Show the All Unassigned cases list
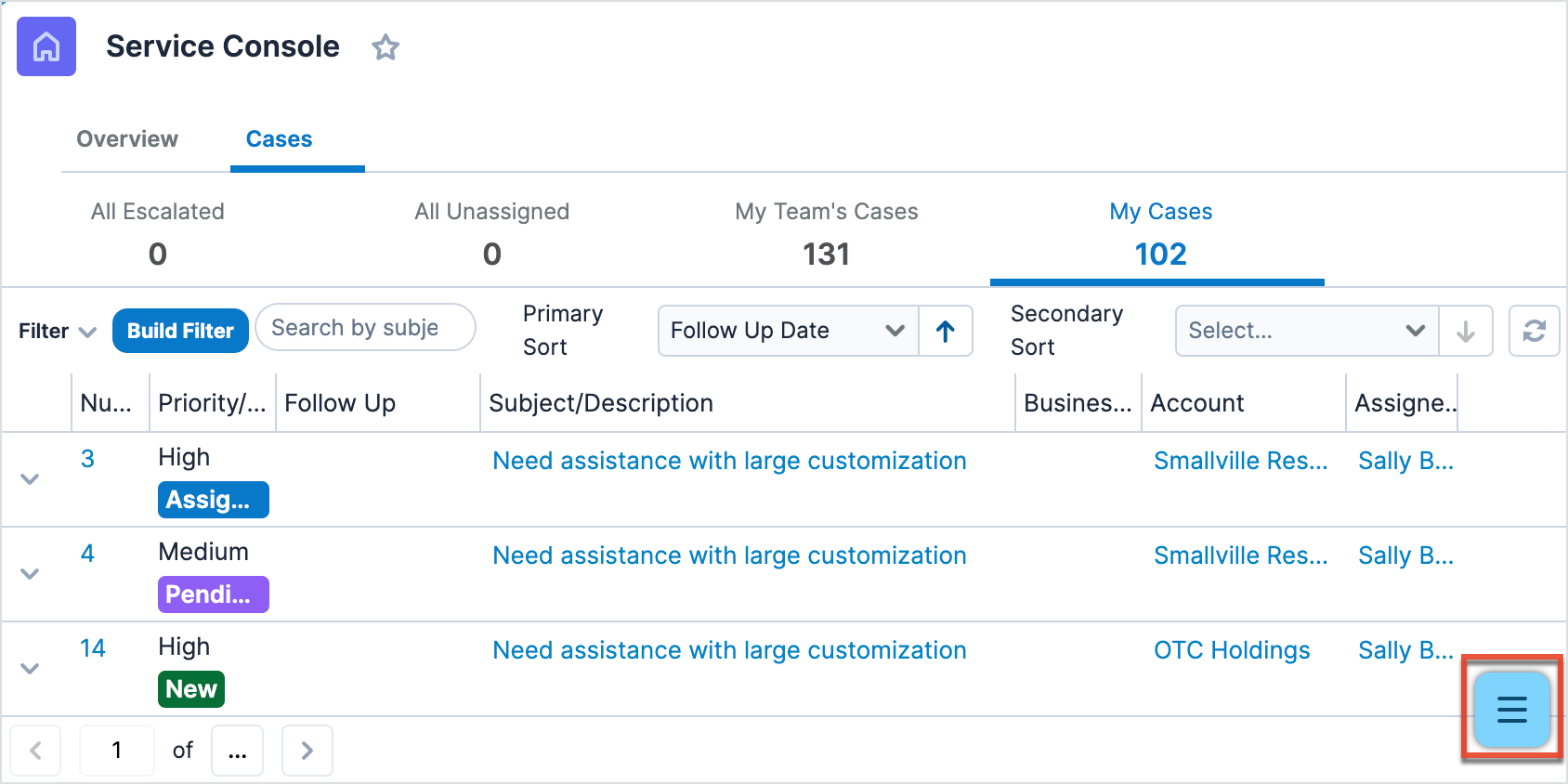Screen dimensions: 1568x784 (491, 232)
